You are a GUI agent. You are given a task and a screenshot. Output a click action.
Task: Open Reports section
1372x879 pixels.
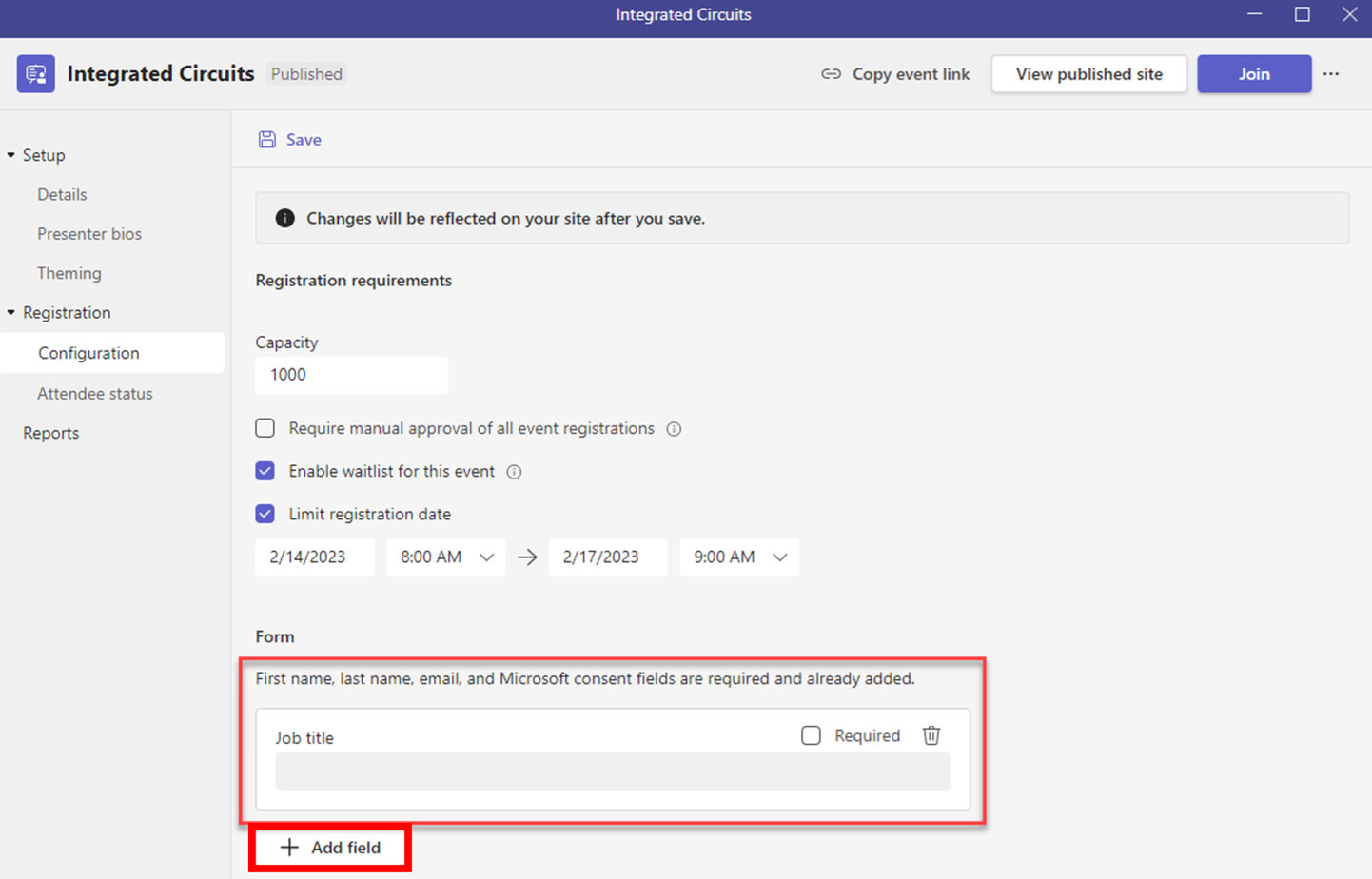(x=51, y=433)
